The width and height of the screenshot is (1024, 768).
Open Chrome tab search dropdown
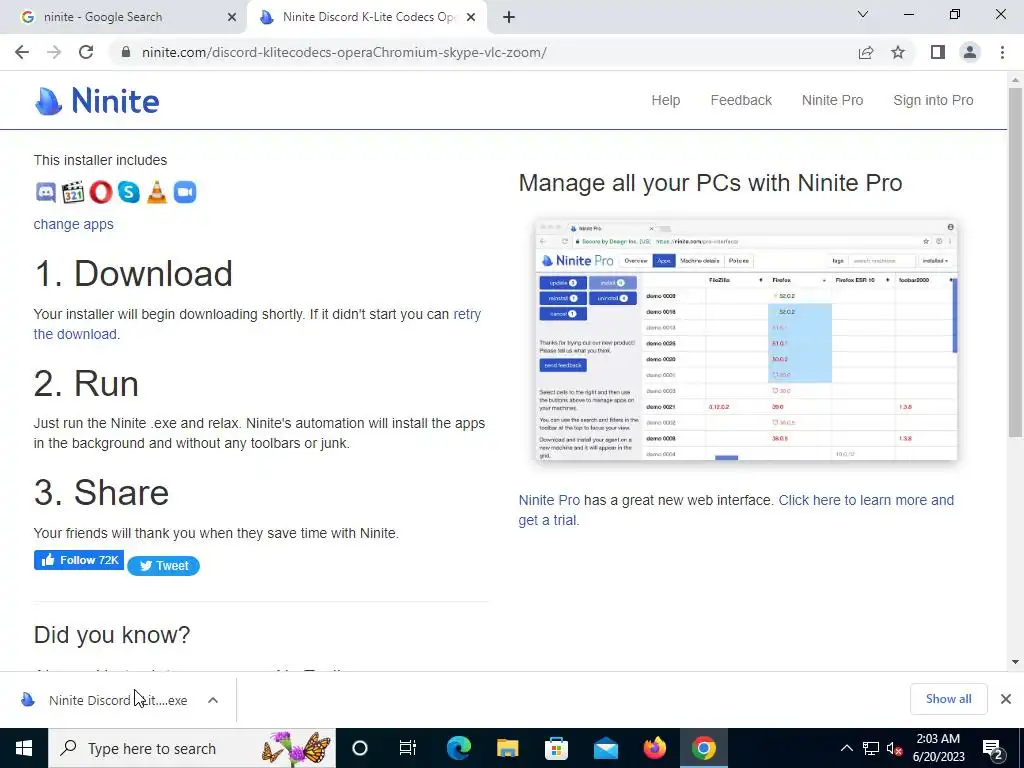pos(863,14)
